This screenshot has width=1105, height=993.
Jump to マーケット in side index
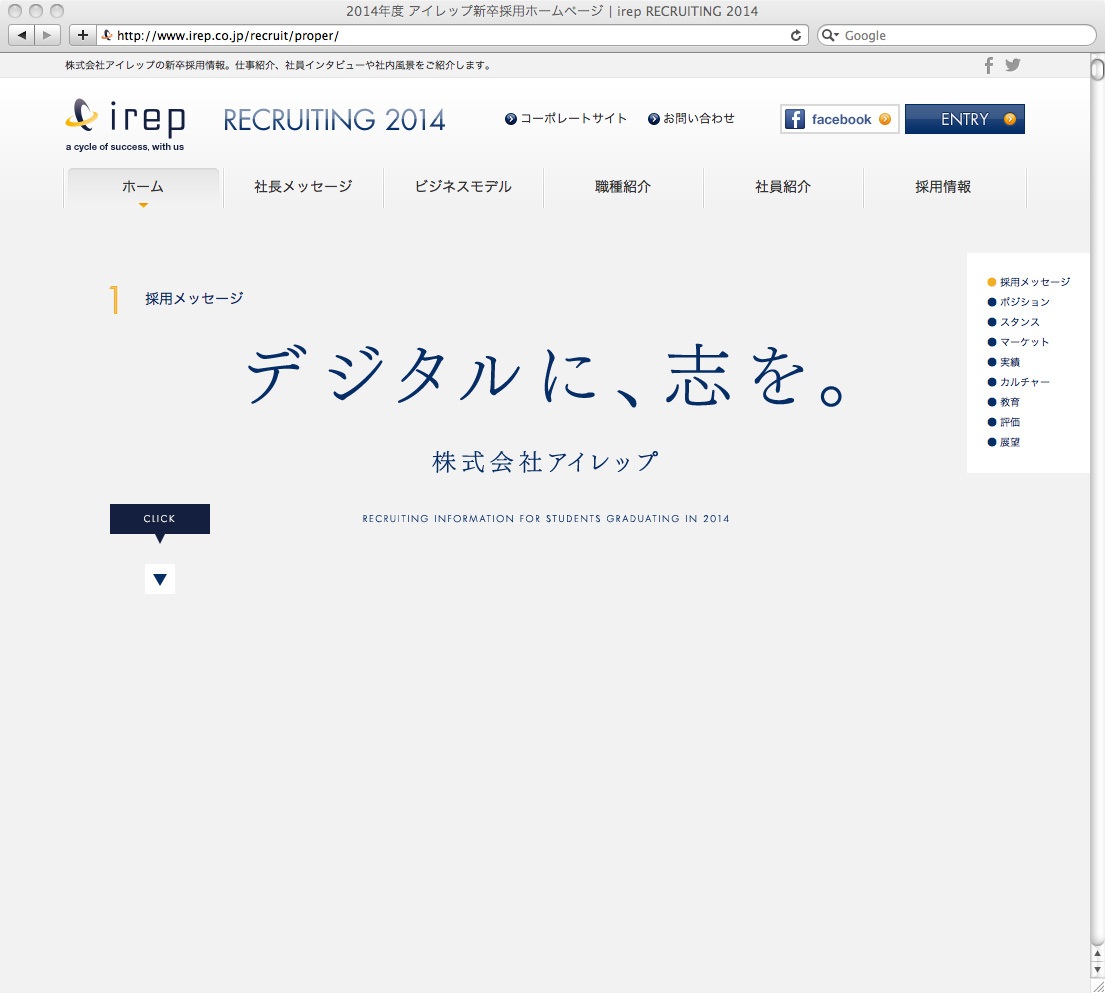[x=1019, y=342]
